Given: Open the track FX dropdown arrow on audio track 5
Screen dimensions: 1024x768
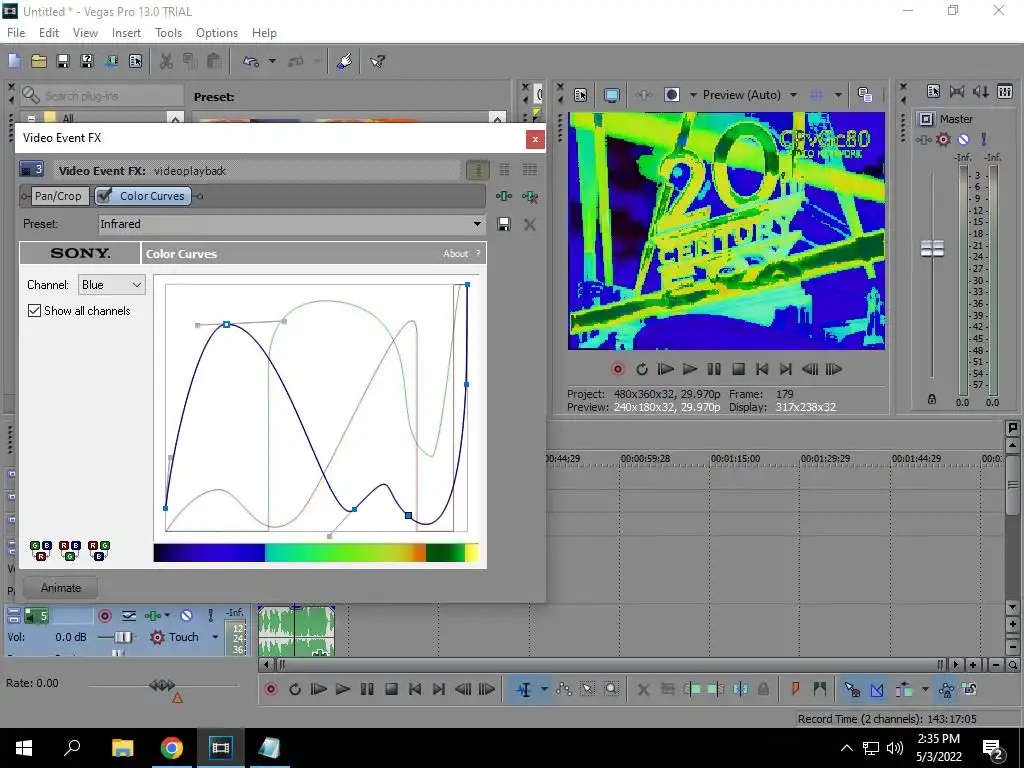Looking at the screenshot, I should click(x=167, y=616).
